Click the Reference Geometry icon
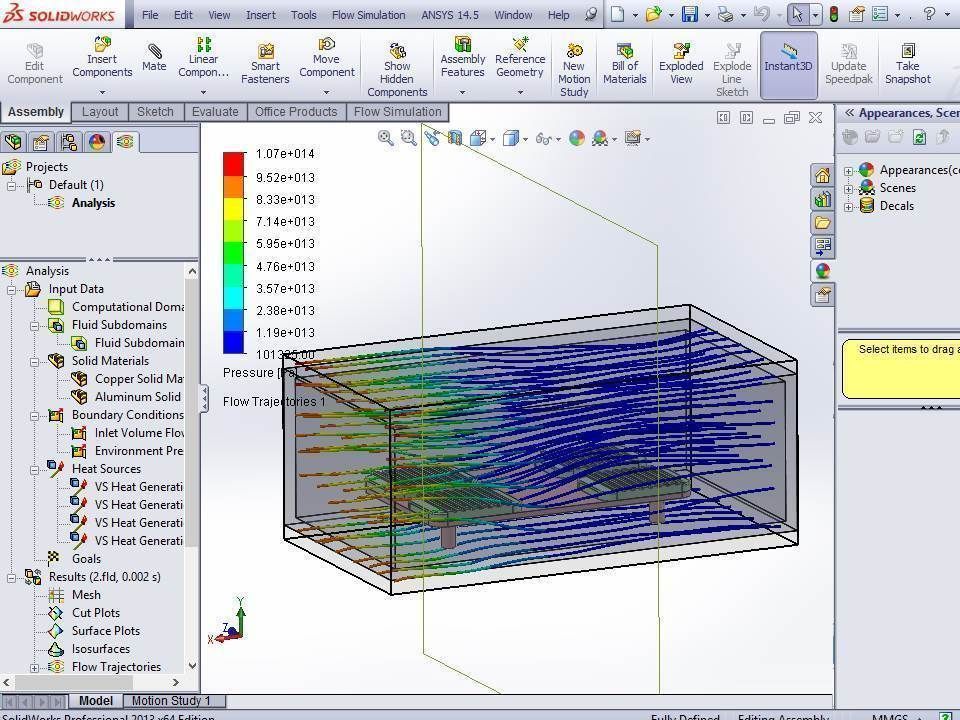Image resolution: width=960 pixels, height=720 pixels. (520, 44)
